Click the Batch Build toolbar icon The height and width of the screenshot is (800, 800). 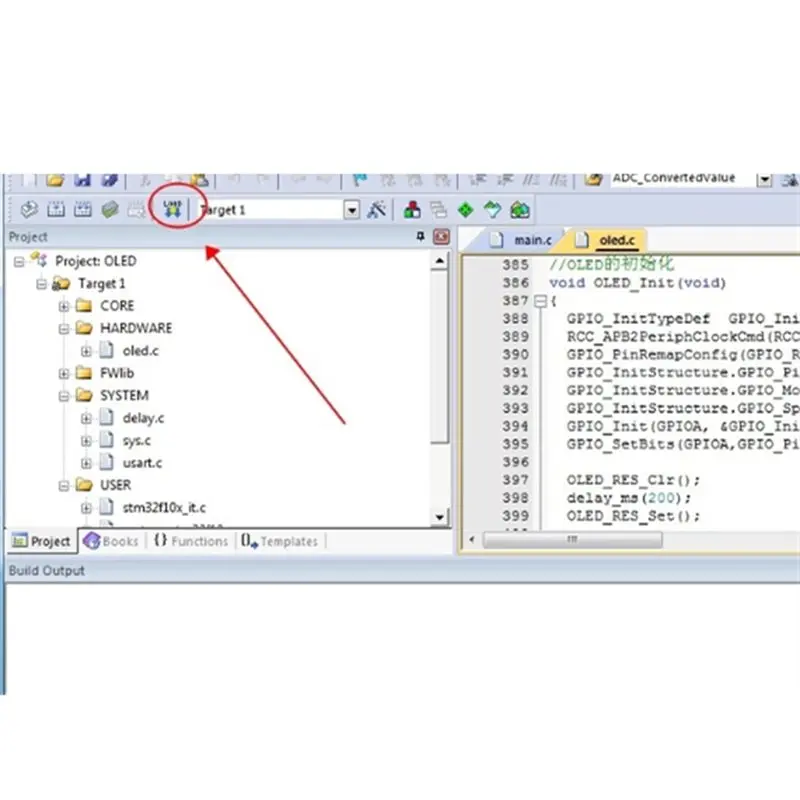pos(110,210)
